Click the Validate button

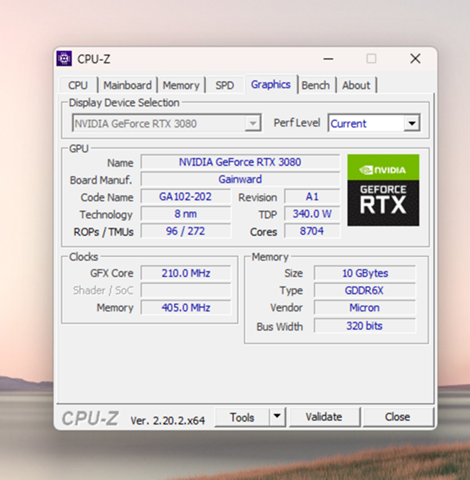pyautogui.click(x=324, y=417)
